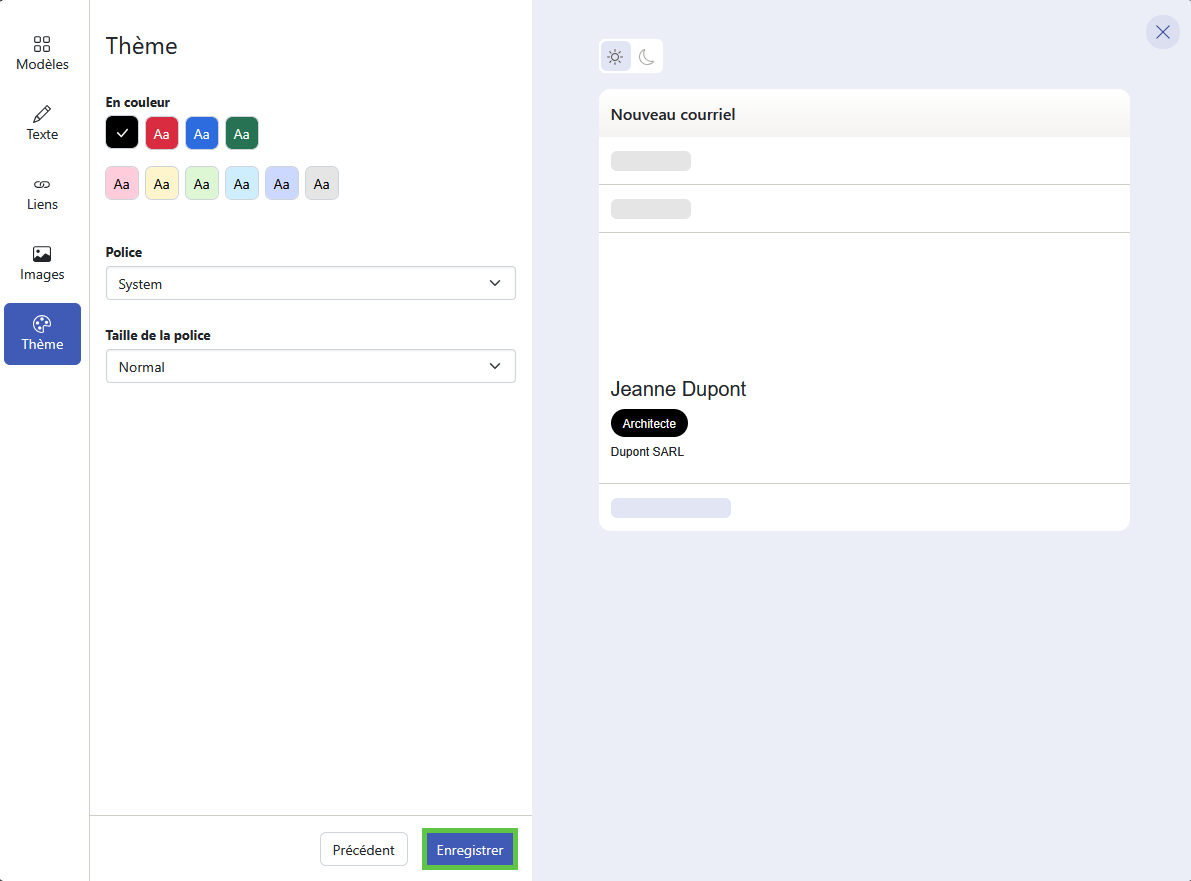Open the Texte pencil section
The image size is (1191, 881).
[42, 124]
